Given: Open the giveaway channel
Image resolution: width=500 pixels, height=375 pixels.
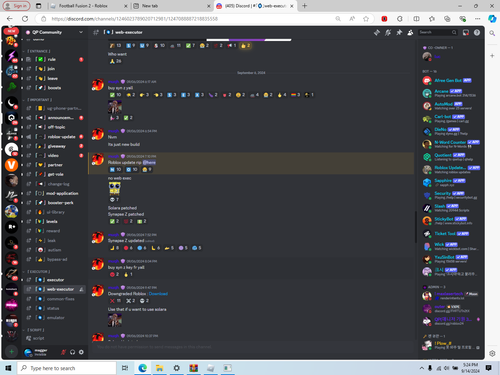Looking at the screenshot, I should [55, 146].
